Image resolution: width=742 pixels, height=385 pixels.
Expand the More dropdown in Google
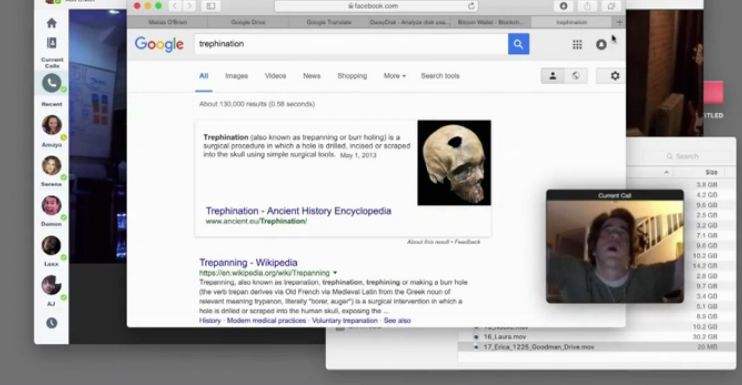click(394, 76)
